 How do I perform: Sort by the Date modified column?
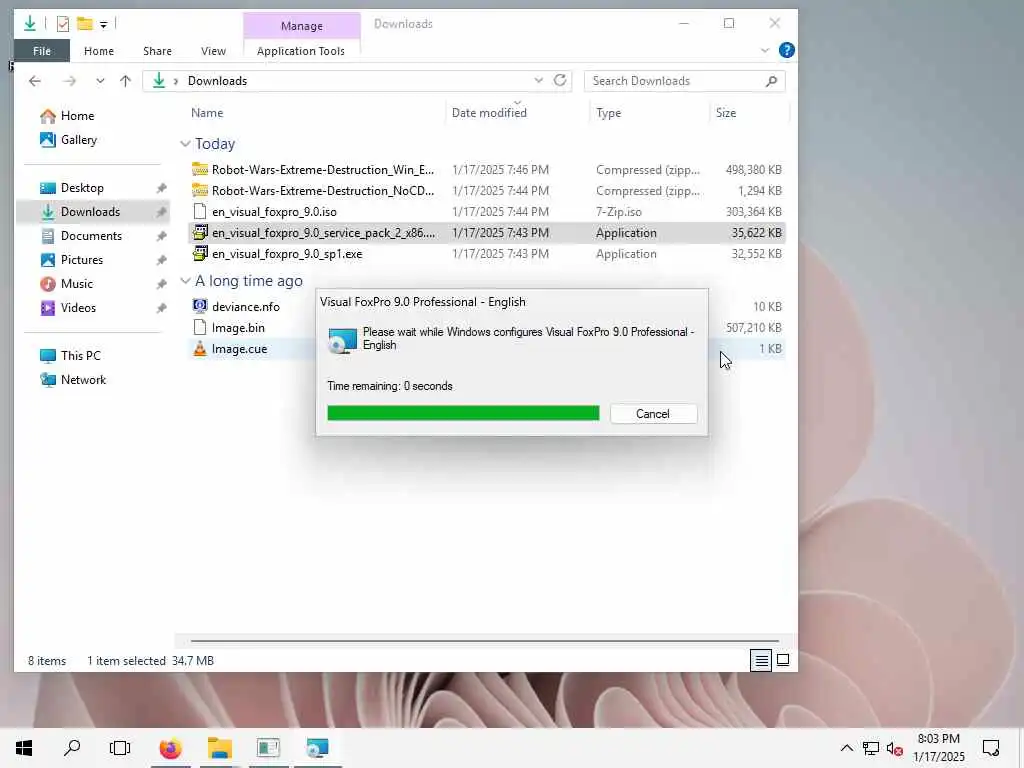[489, 113]
